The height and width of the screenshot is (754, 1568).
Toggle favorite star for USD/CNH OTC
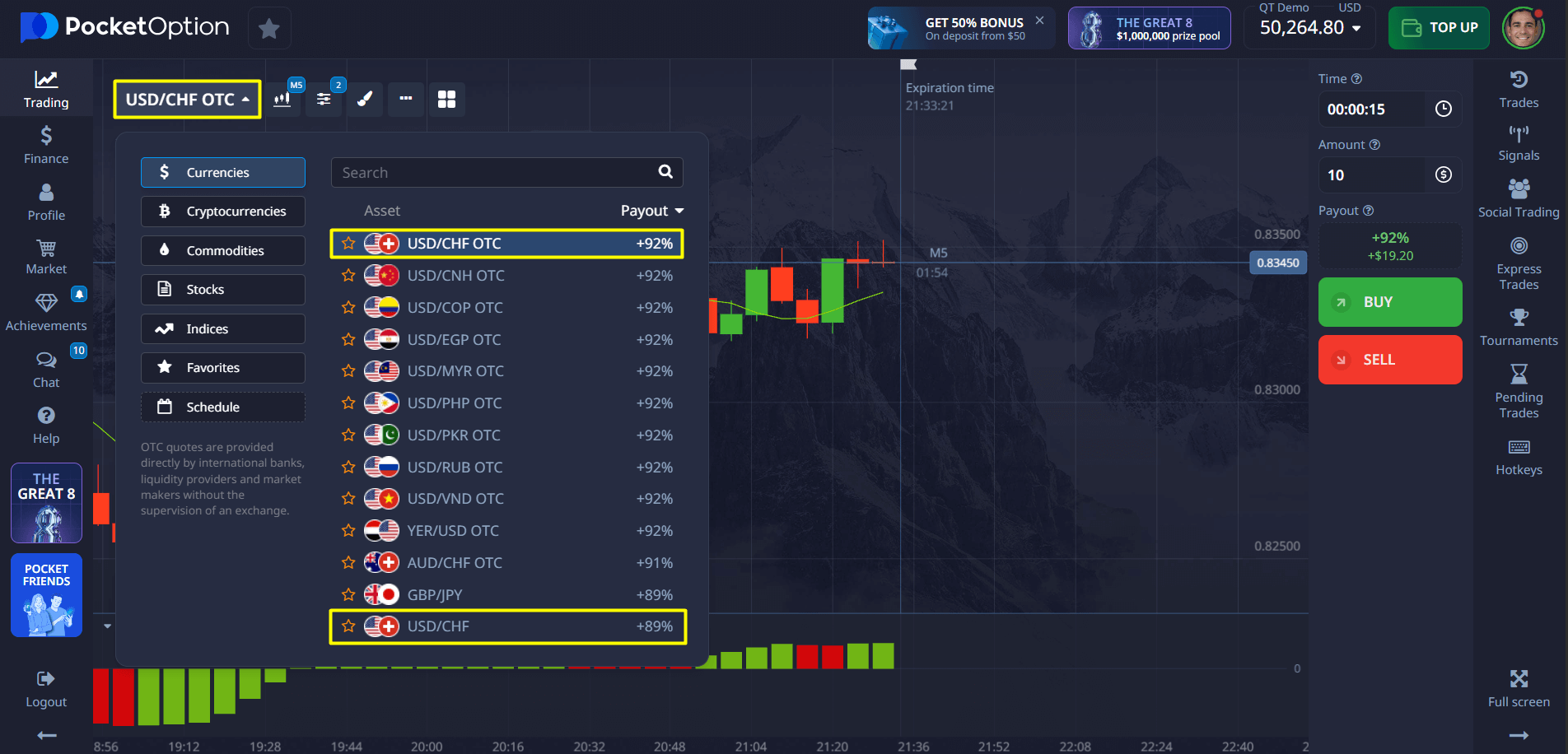click(348, 276)
